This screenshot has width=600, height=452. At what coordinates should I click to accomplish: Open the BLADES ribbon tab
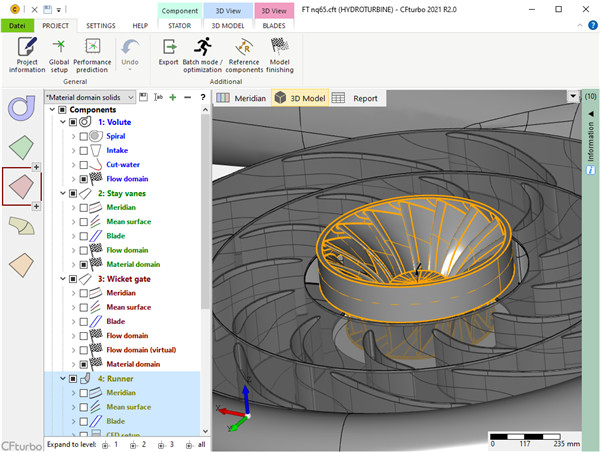pyautogui.click(x=274, y=26)
